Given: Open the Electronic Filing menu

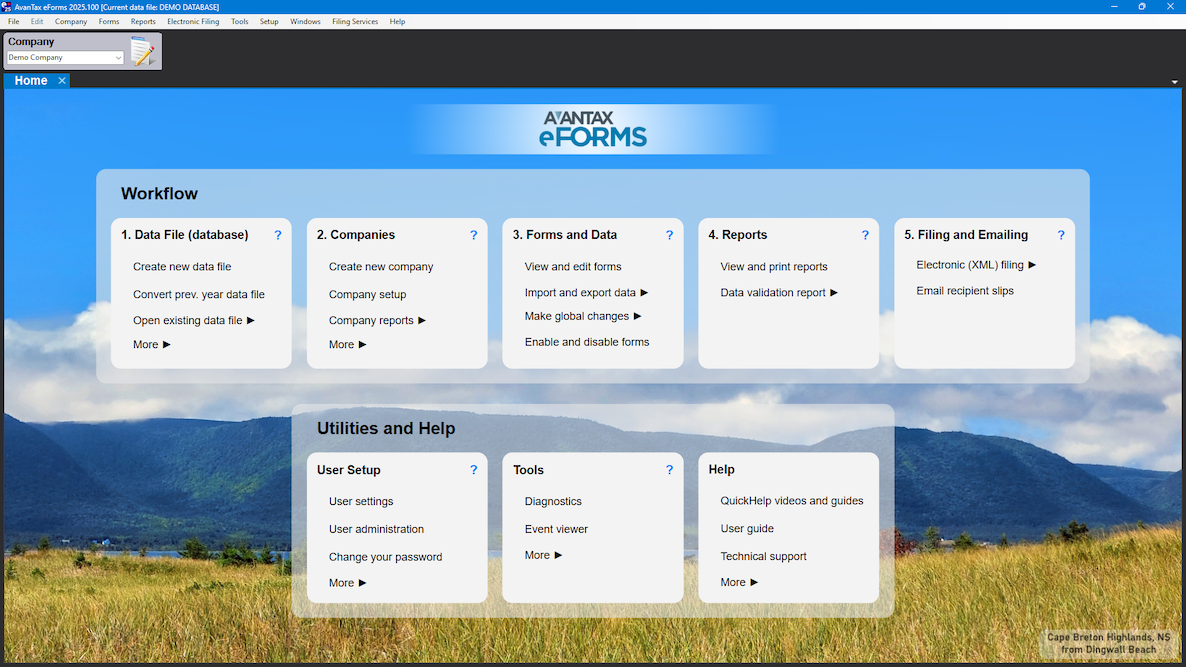Looking at the screenshot, I should pyautogui.click(x=193, y=21).
